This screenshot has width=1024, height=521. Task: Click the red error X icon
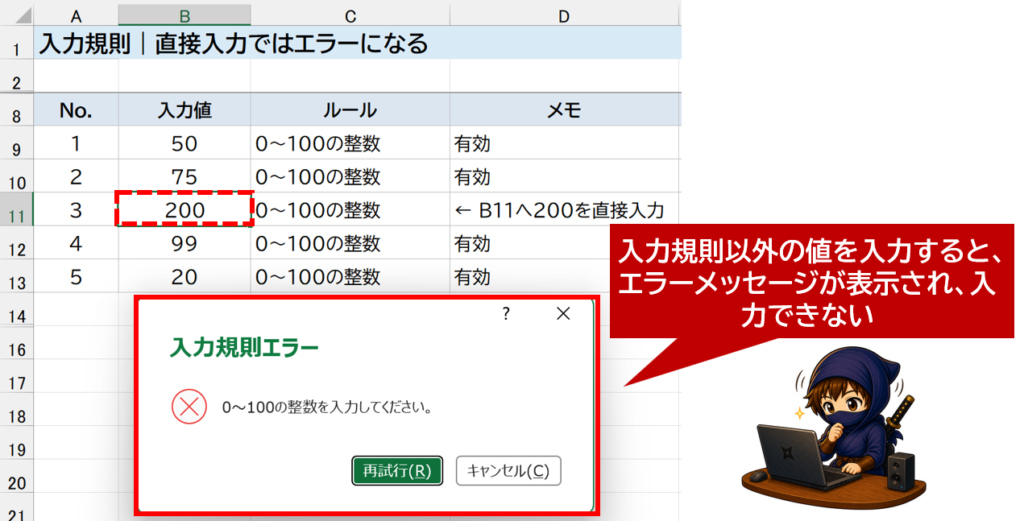point(189,407)
